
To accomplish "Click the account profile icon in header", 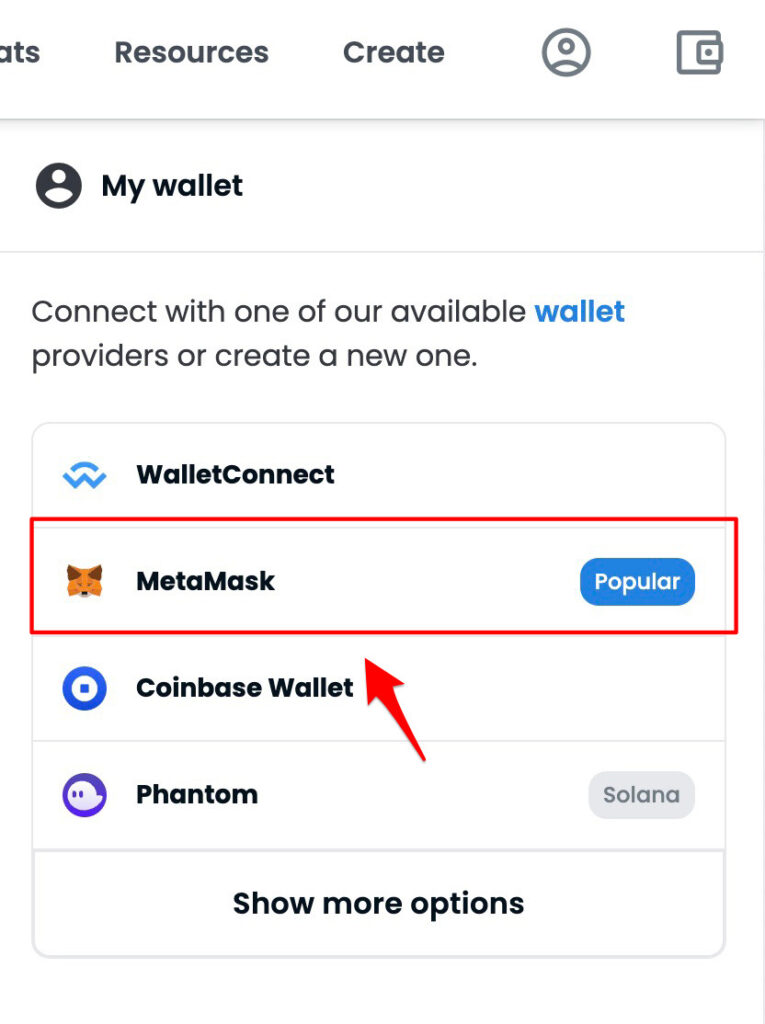I will pyautogui.click(x=566, y=52).
